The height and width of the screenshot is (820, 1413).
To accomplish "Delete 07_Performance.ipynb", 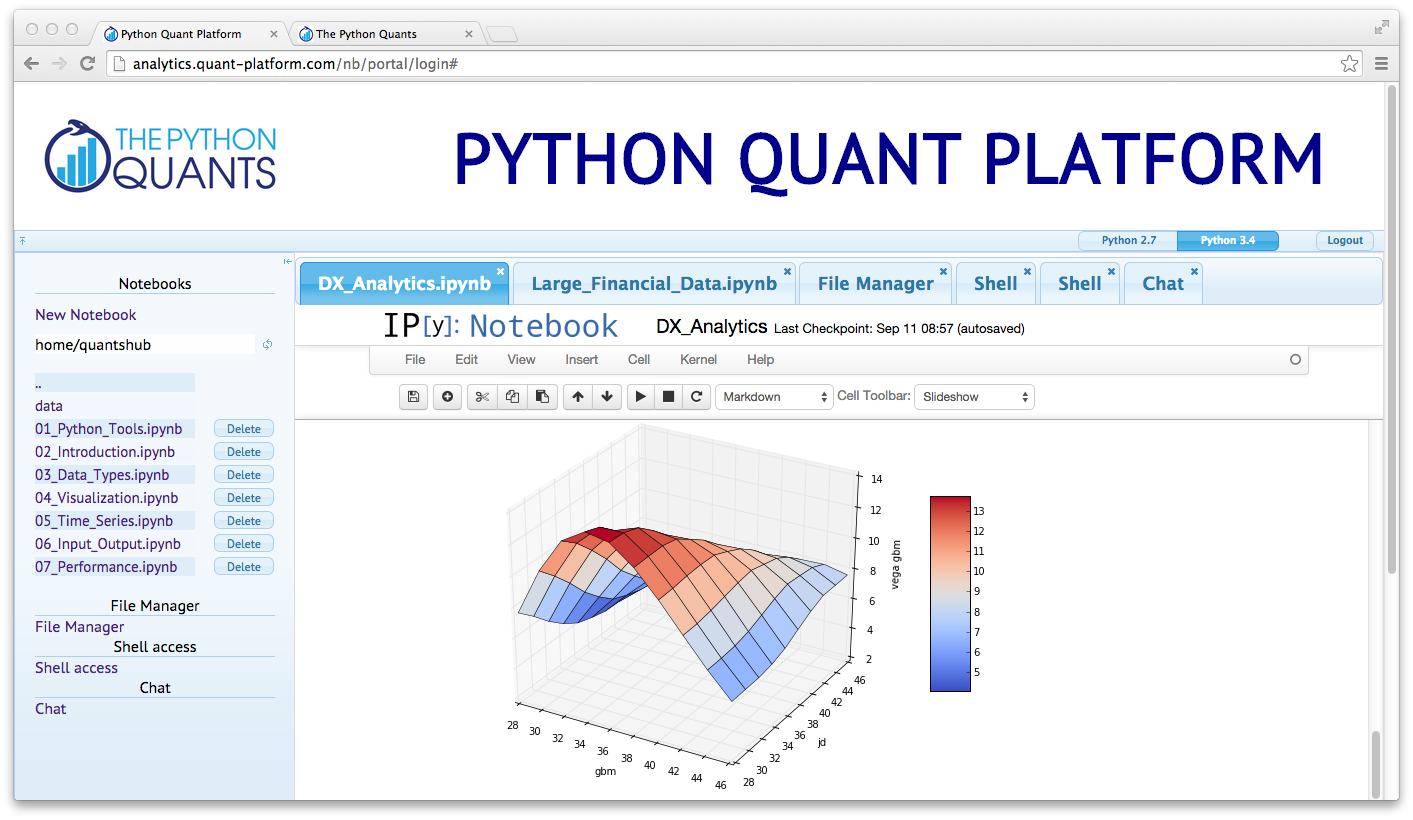I will point(244,567).
